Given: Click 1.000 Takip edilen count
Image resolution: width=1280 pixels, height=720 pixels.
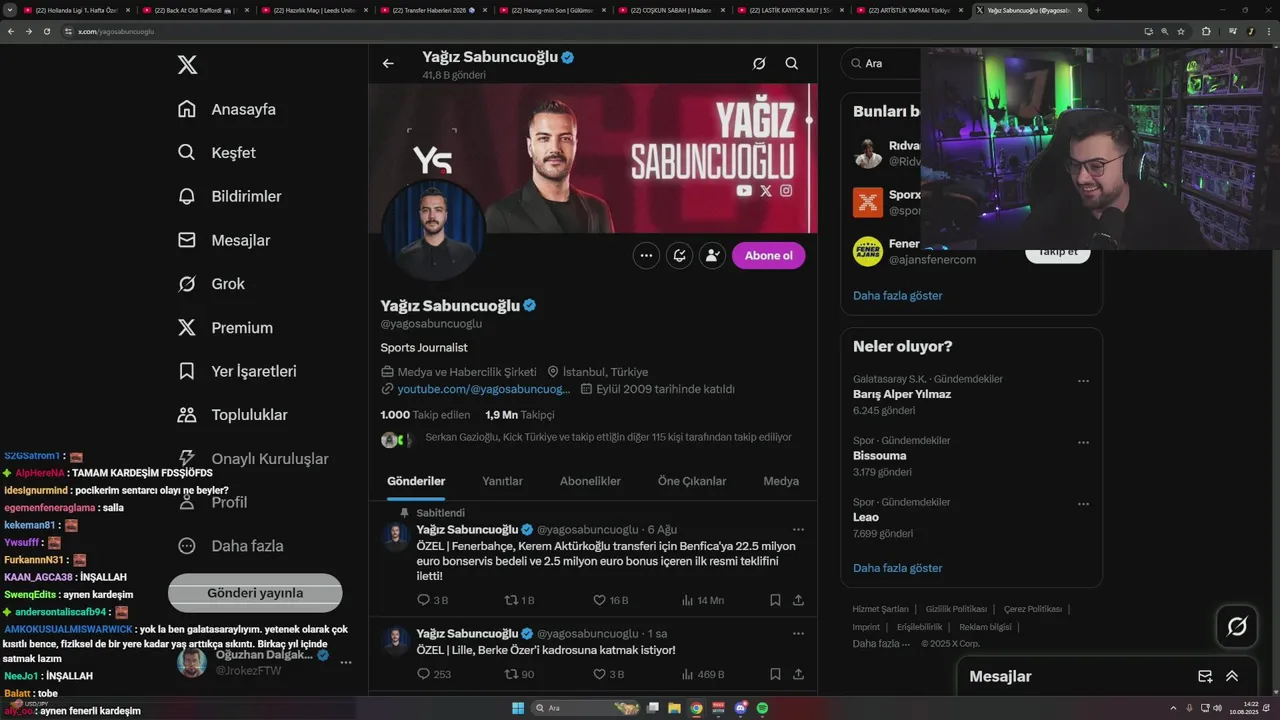Looking at the screenshot, I should coord(425,414).
